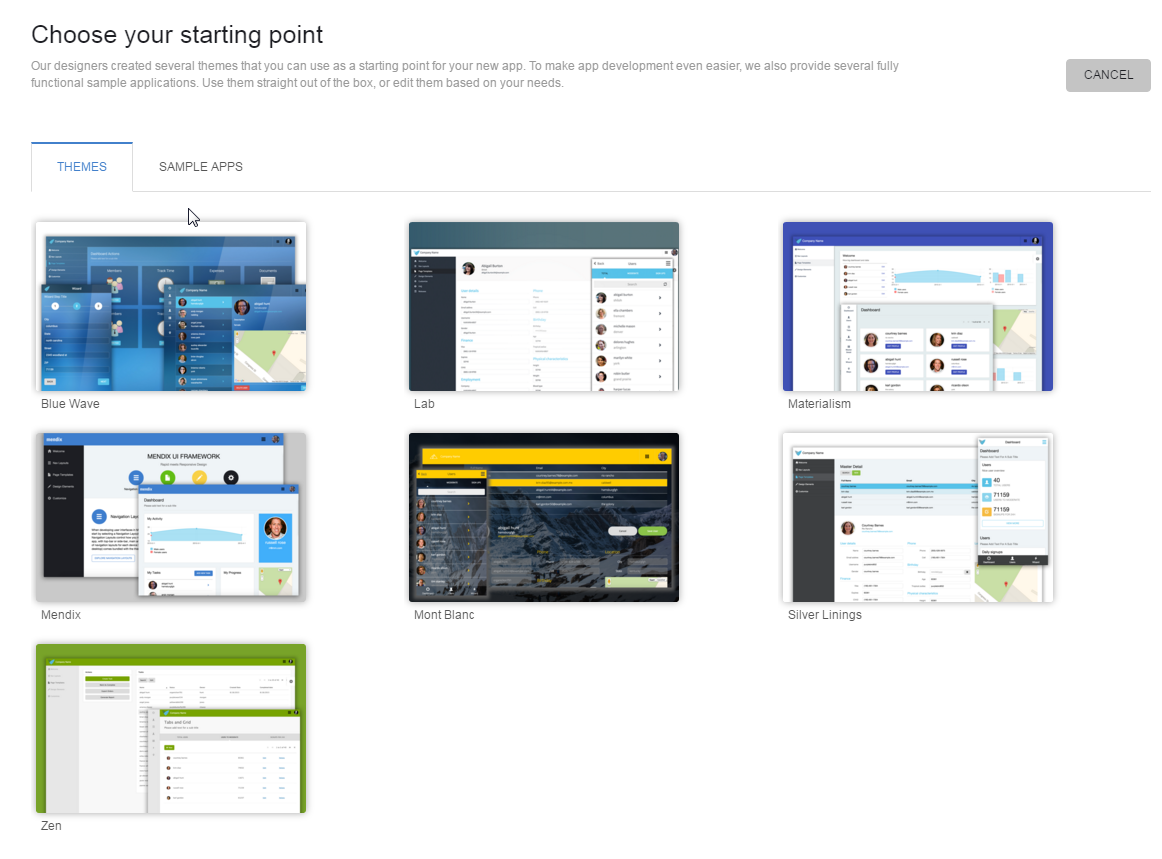The width and height of the screenshot is (1162, 859).
Task: Click the Mendix theme name label
Action: [x=61, y=614]
